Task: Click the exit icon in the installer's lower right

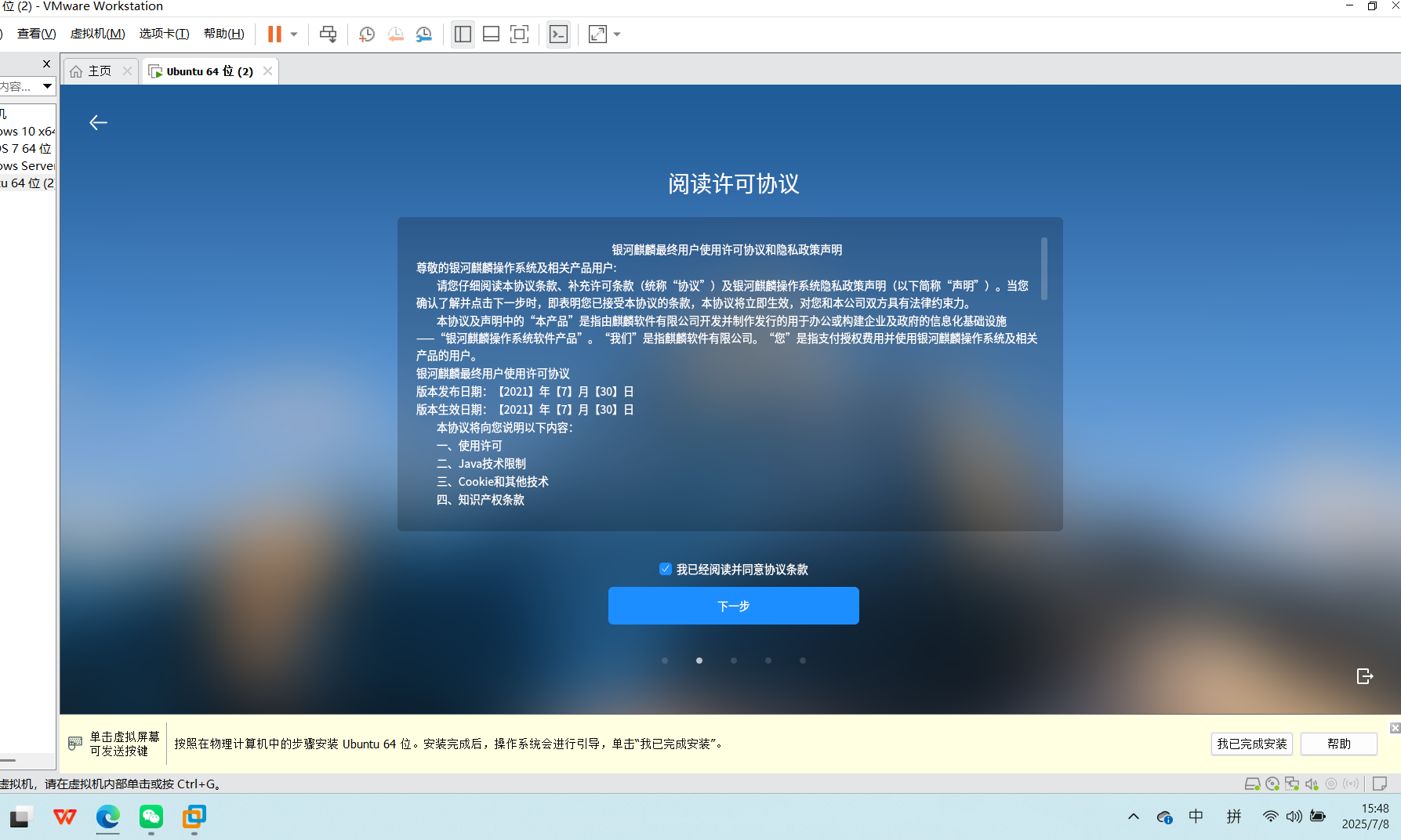Action: point(1364,676)
